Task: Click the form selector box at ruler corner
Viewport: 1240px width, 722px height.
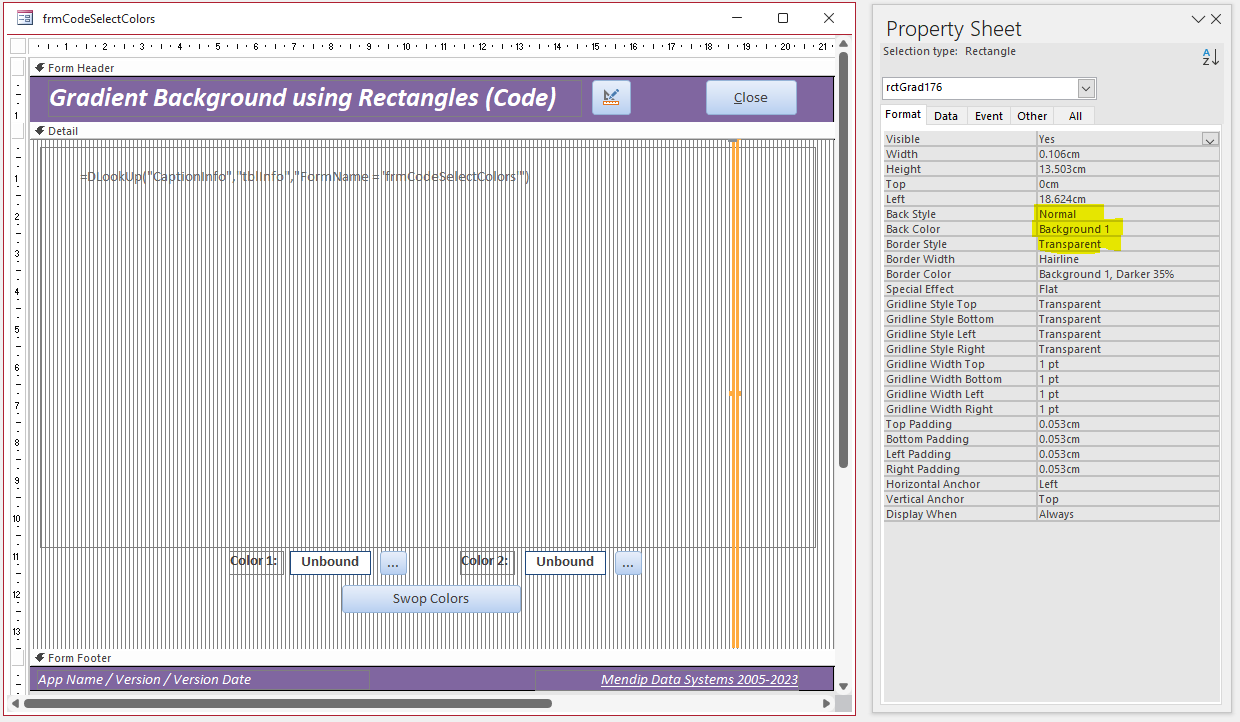Action: pos(17,46)
